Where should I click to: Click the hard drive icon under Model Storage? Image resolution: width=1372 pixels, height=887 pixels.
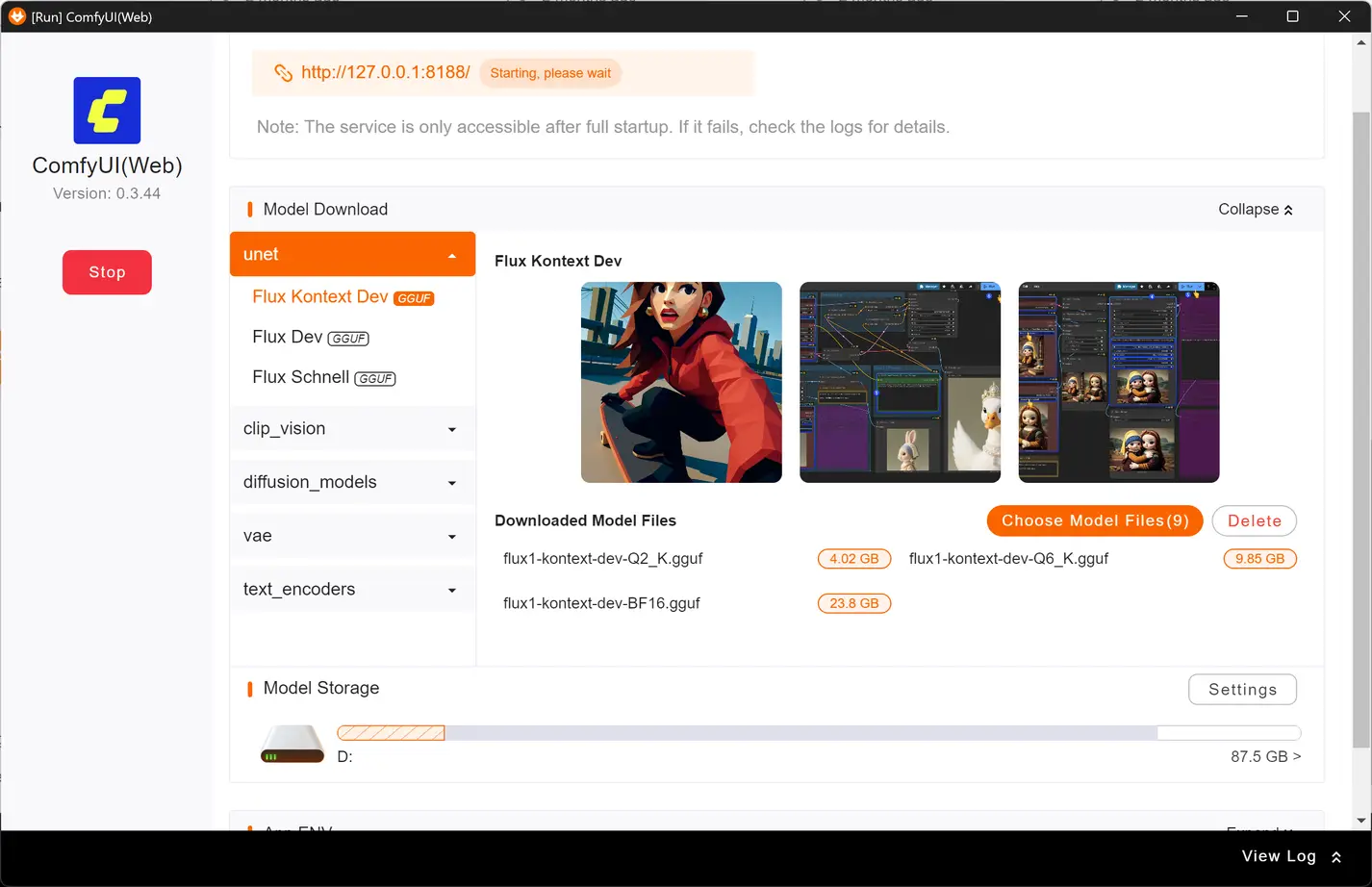coord(291,743)
